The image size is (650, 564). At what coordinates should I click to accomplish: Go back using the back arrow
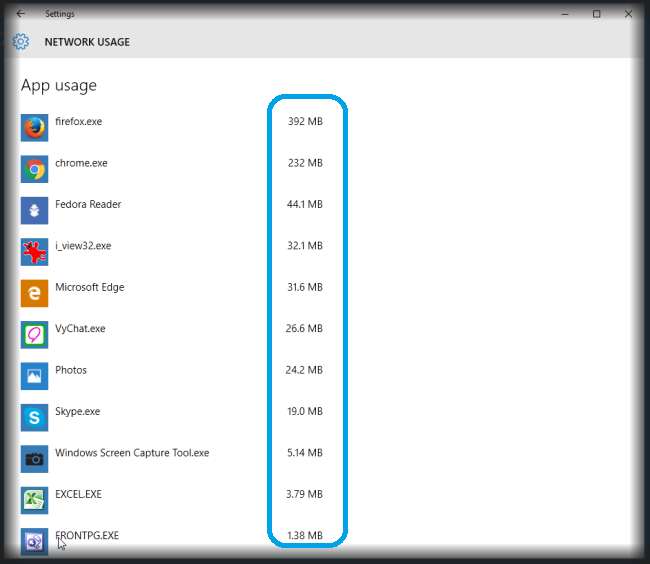(x=21, y=14)
